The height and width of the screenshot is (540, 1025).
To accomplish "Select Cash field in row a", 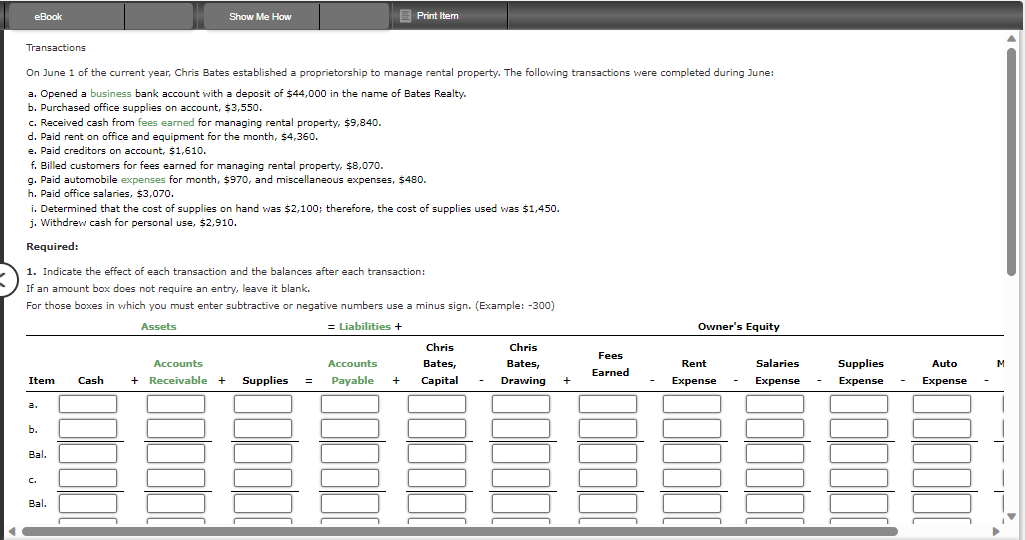I will [x=88, y=404].
